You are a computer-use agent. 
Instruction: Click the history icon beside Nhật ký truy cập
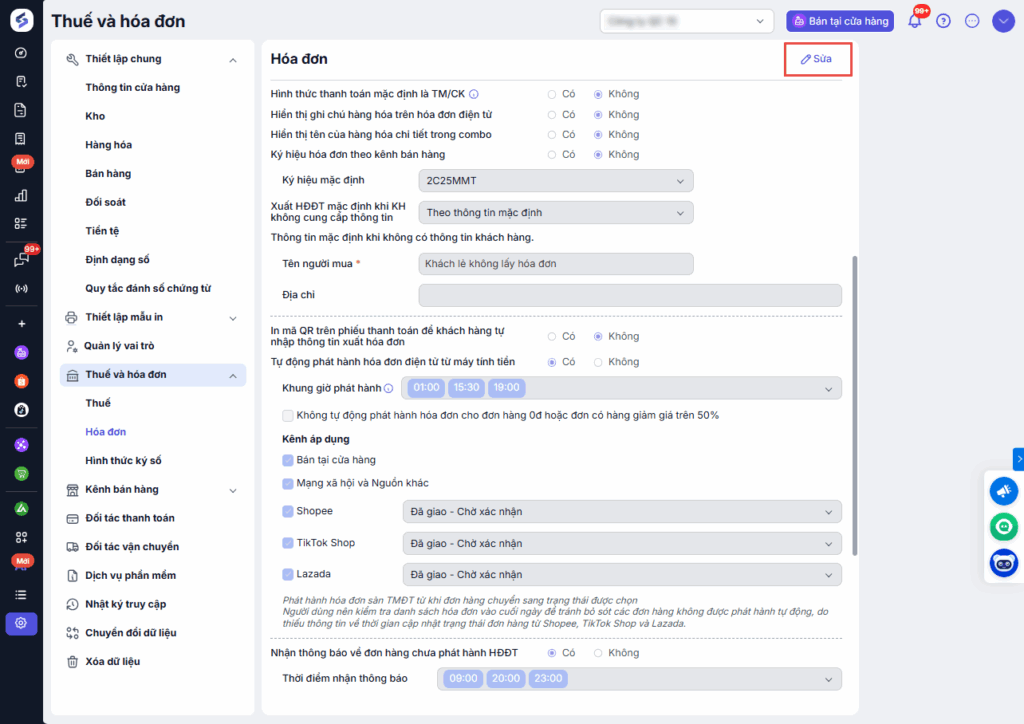click(72, 604)
